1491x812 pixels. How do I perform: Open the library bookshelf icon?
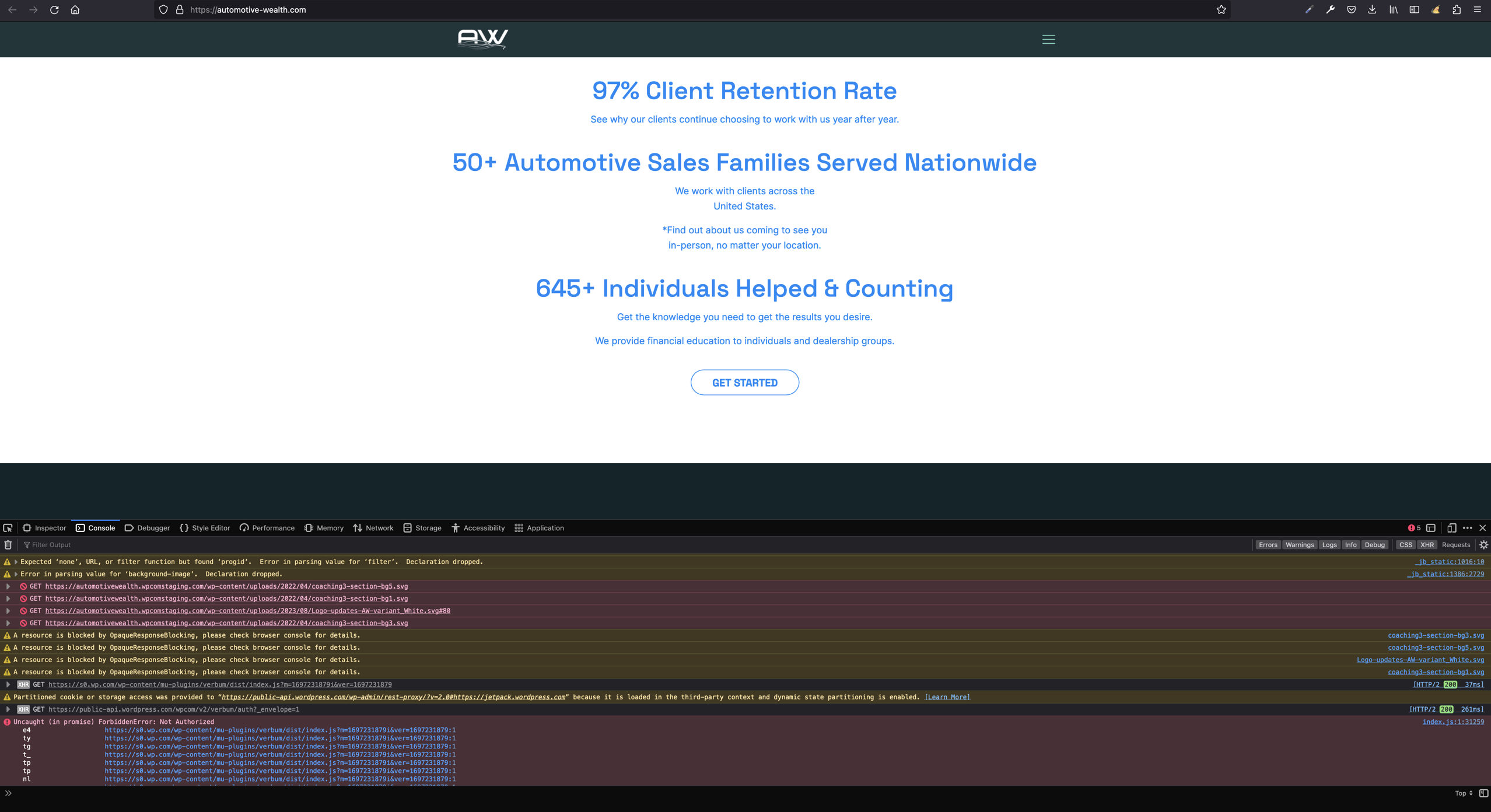[x=1393, y=10]
